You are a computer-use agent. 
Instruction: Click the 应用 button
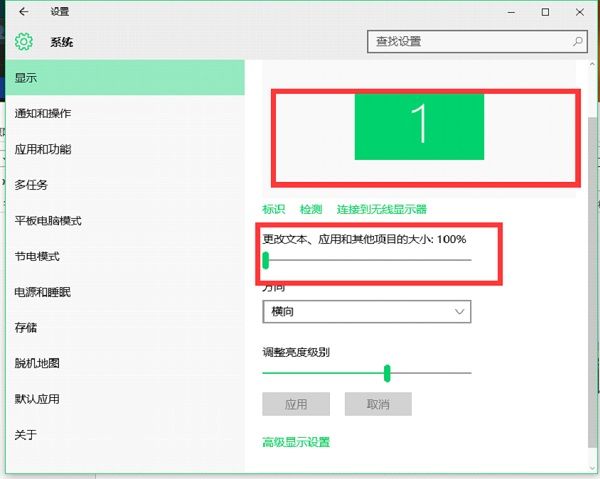296,404
